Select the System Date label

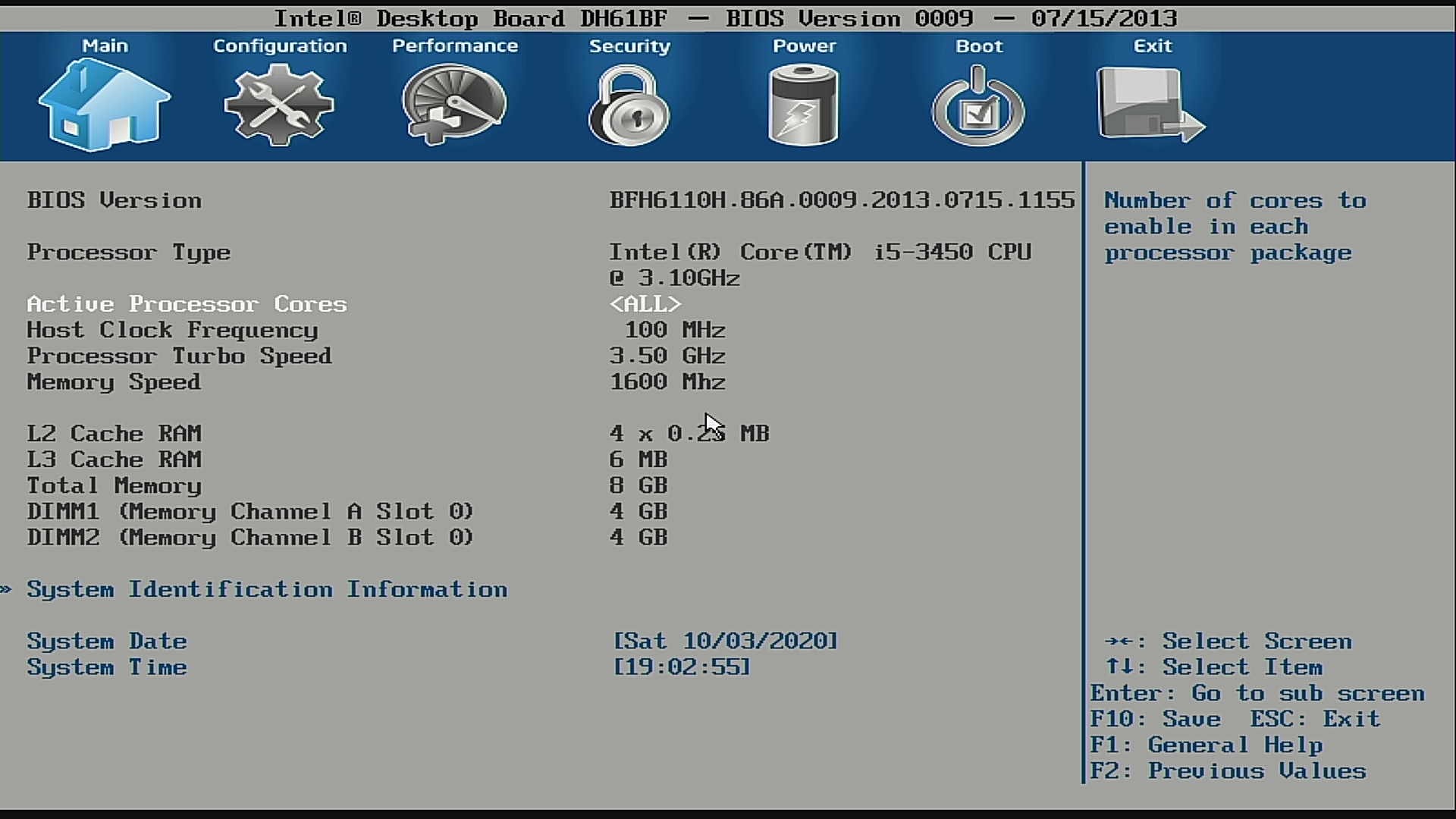point(107,642)
